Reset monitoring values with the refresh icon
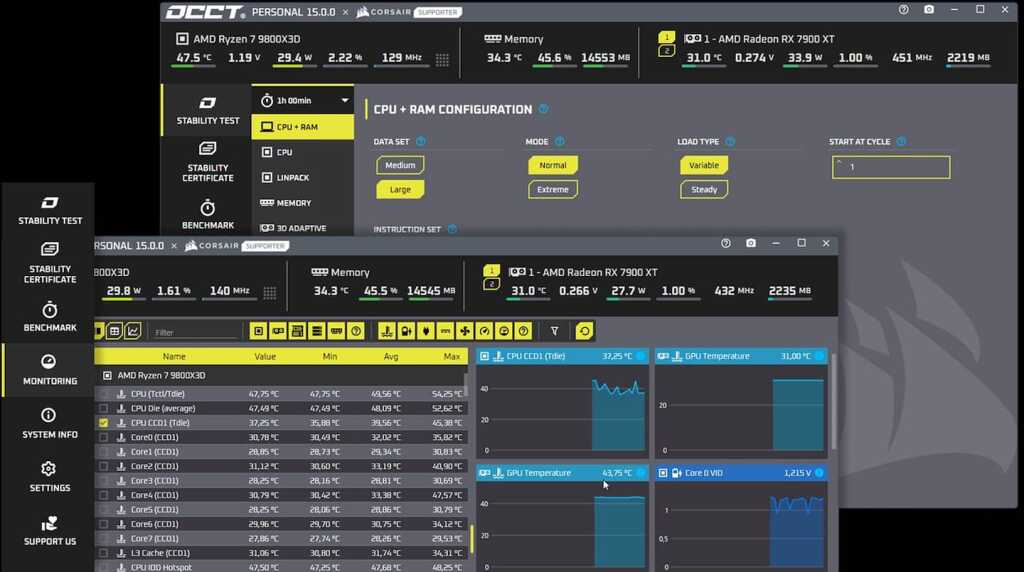1024x572 pixels. coord(585,331)
